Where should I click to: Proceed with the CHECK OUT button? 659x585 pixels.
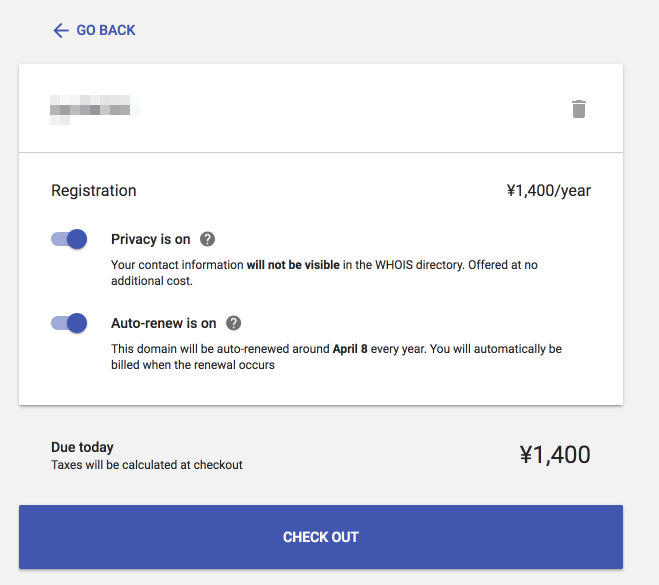pos(321,537)
